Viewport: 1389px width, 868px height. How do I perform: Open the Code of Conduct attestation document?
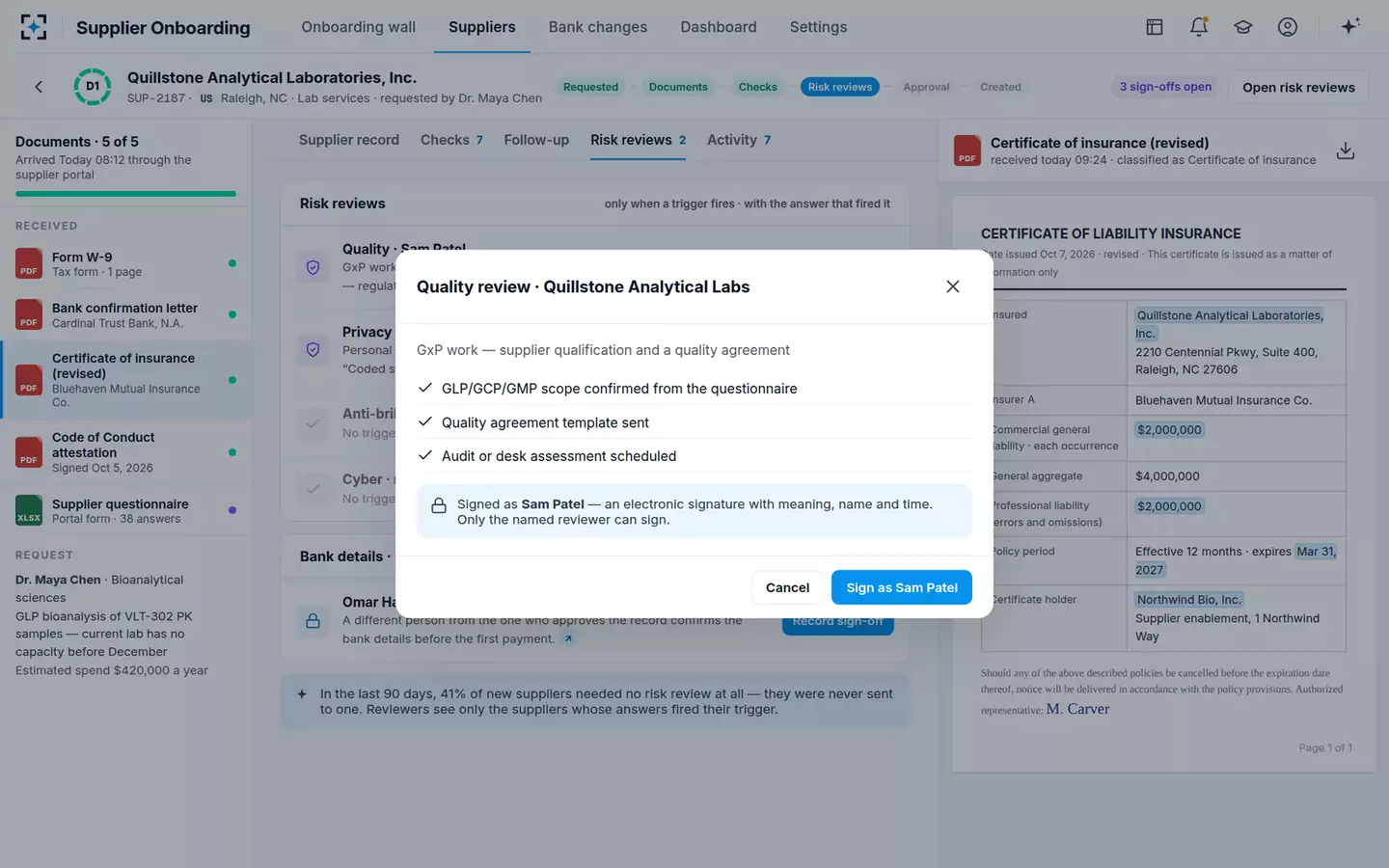[x=125, y=452]
